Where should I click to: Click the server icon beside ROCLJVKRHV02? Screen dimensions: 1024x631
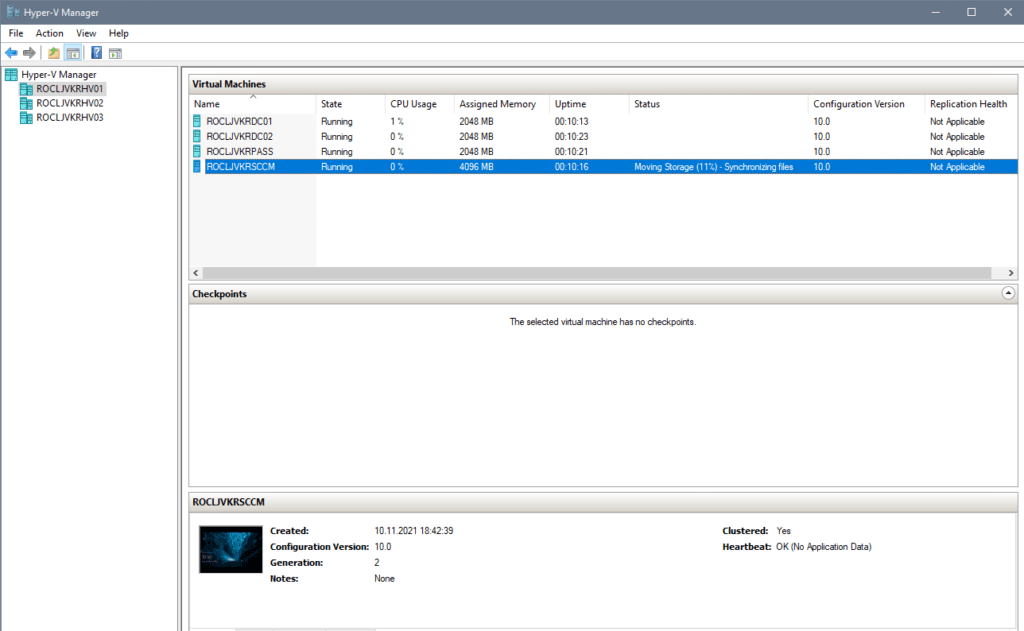pos(26,103)
